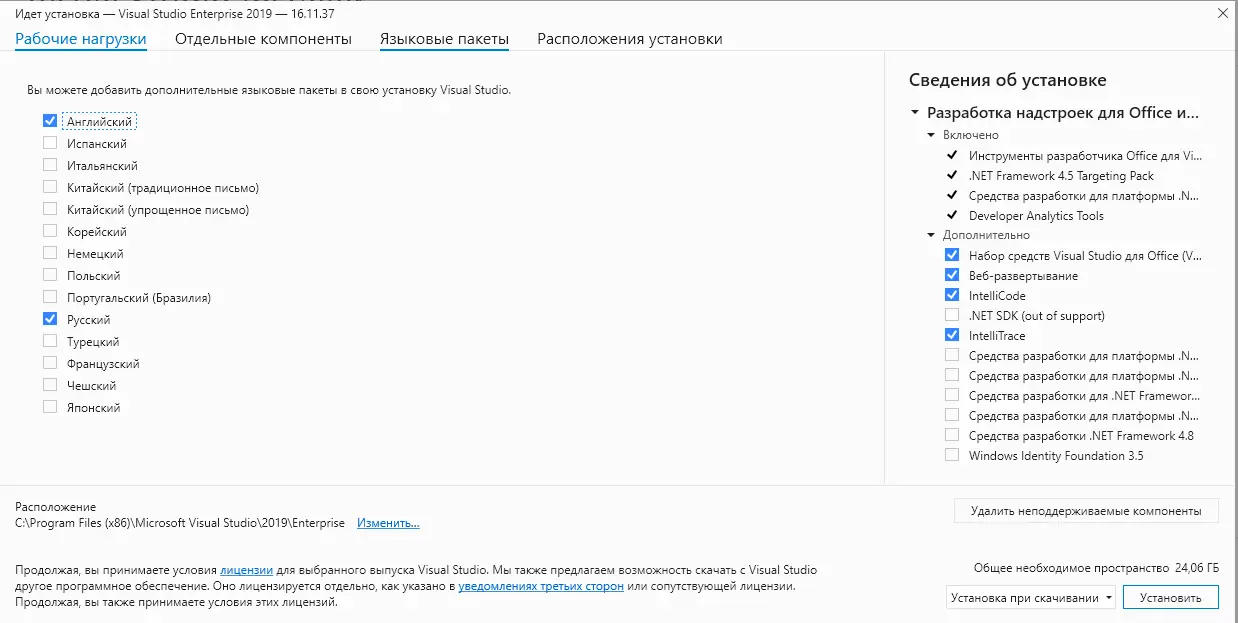
Task: Check the Японский language pack
Action: click(50, 407)
